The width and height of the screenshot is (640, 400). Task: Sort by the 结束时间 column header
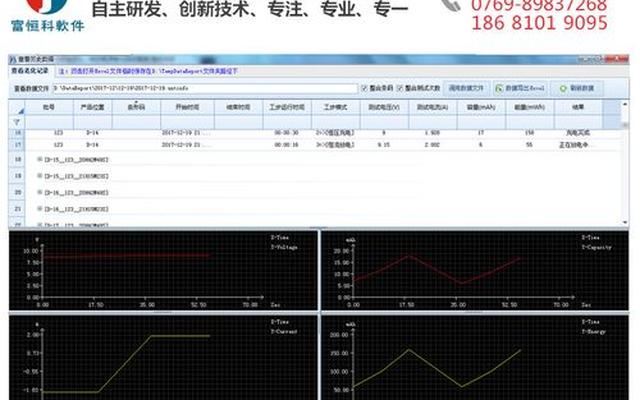click(x=238, y=107)
